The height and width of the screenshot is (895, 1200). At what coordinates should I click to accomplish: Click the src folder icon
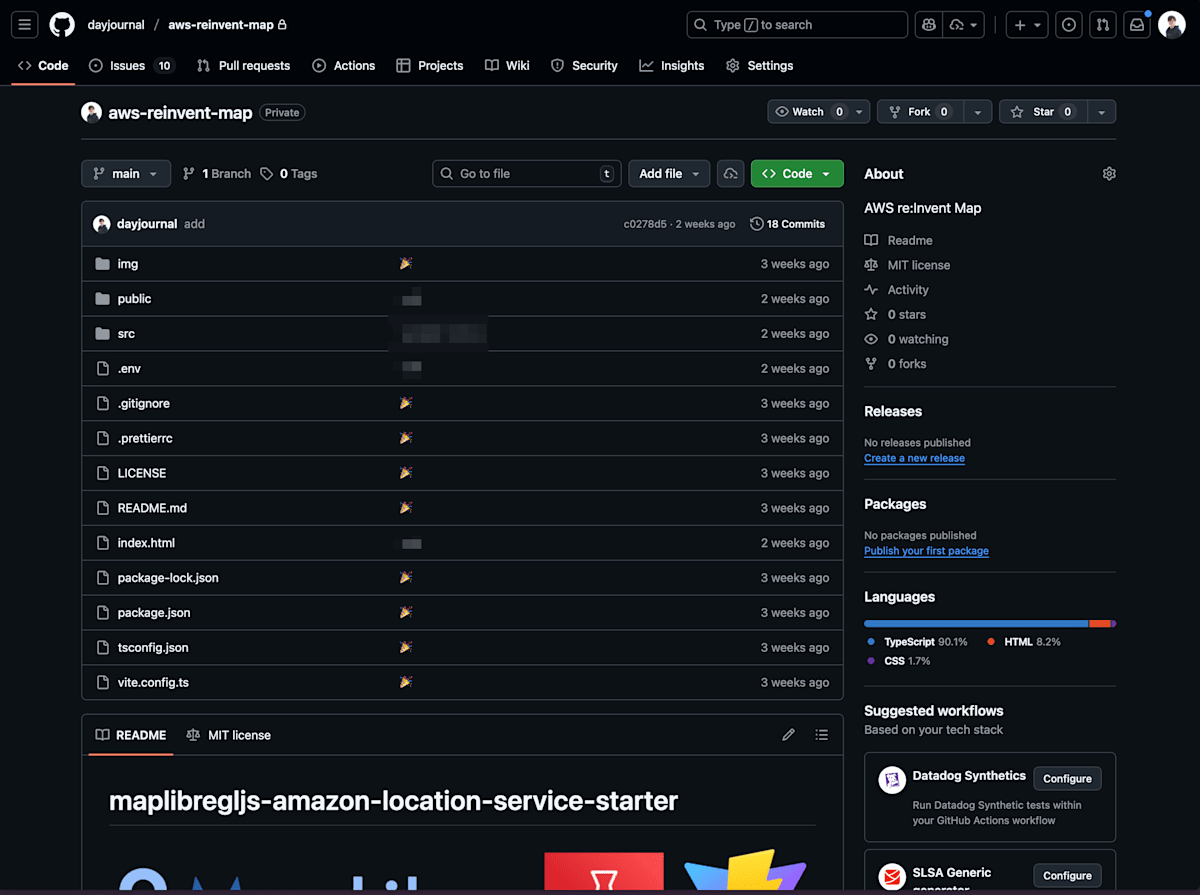(102, 334)
